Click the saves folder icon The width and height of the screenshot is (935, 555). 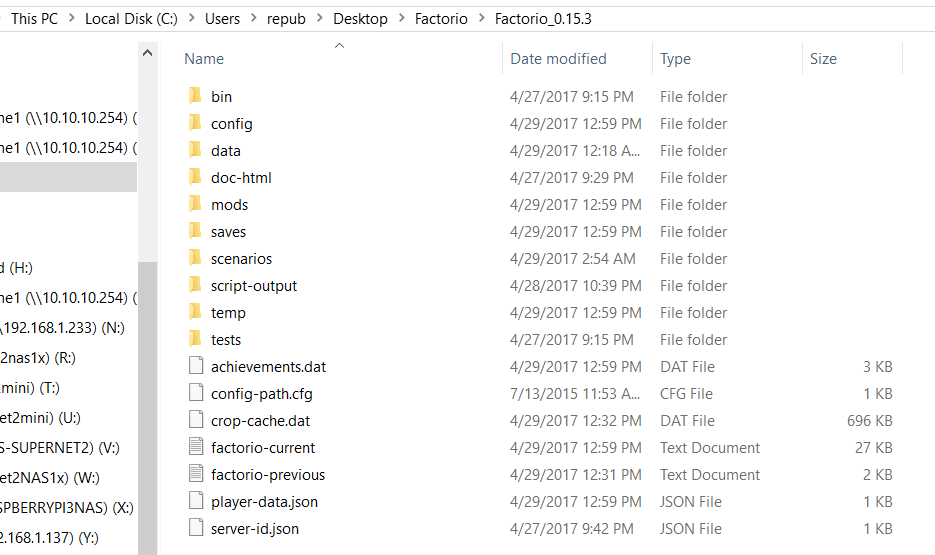click(x=195, y=230)
